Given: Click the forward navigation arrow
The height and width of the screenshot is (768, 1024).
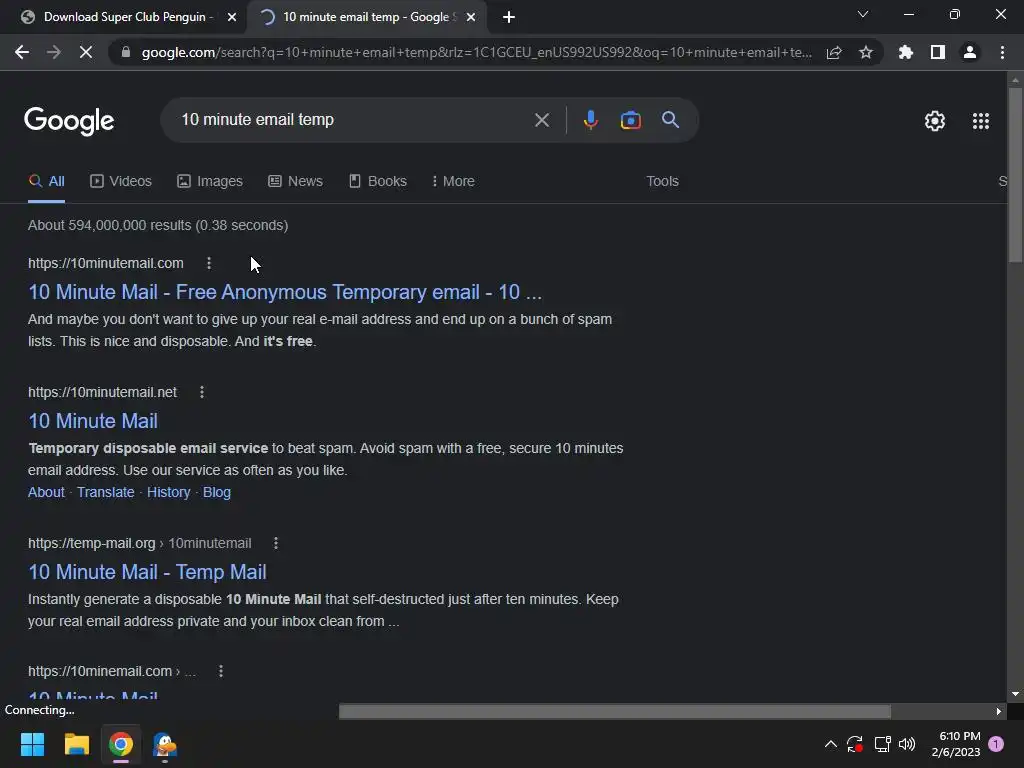Looking at the screenshot, I should (54, 52).
